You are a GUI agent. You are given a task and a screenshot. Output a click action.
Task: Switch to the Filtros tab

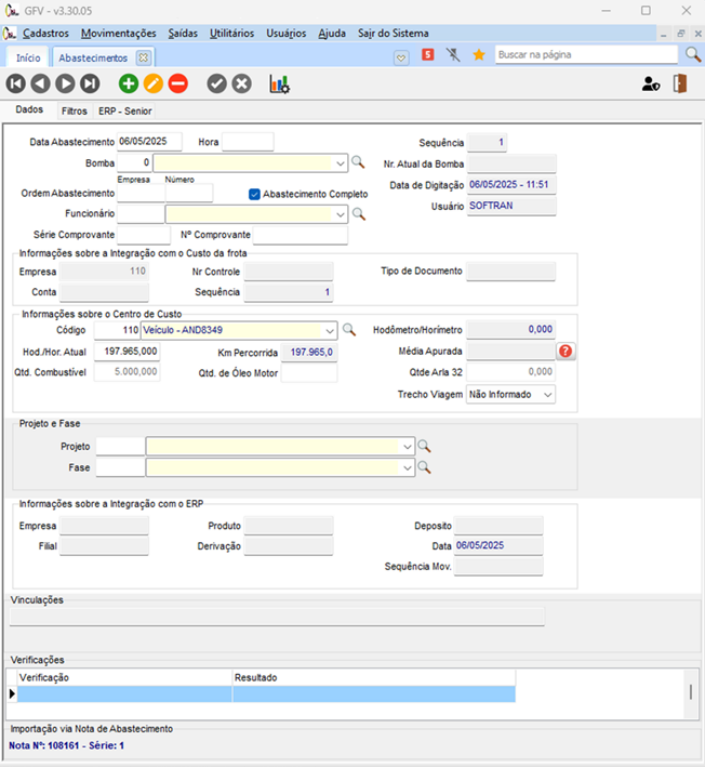[x=74, y=111]
